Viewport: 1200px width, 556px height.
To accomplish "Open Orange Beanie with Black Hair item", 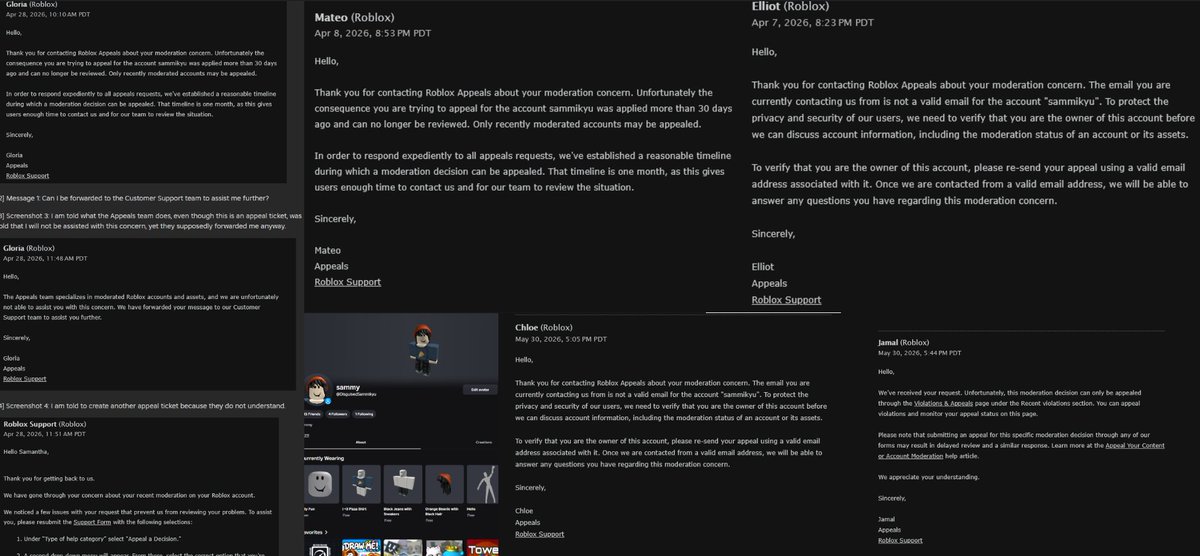I will (x=446, y=485).
